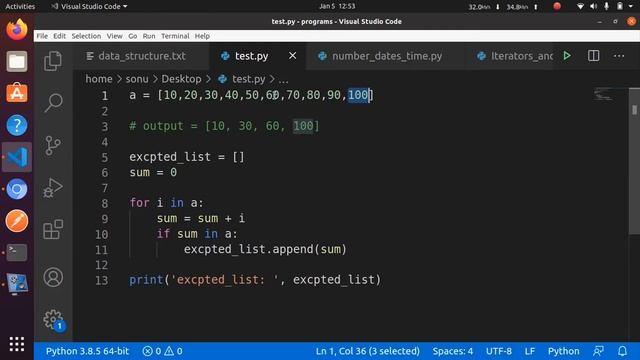Click the editor vertical scrollbar
The image size is (640, 360).
634,162
